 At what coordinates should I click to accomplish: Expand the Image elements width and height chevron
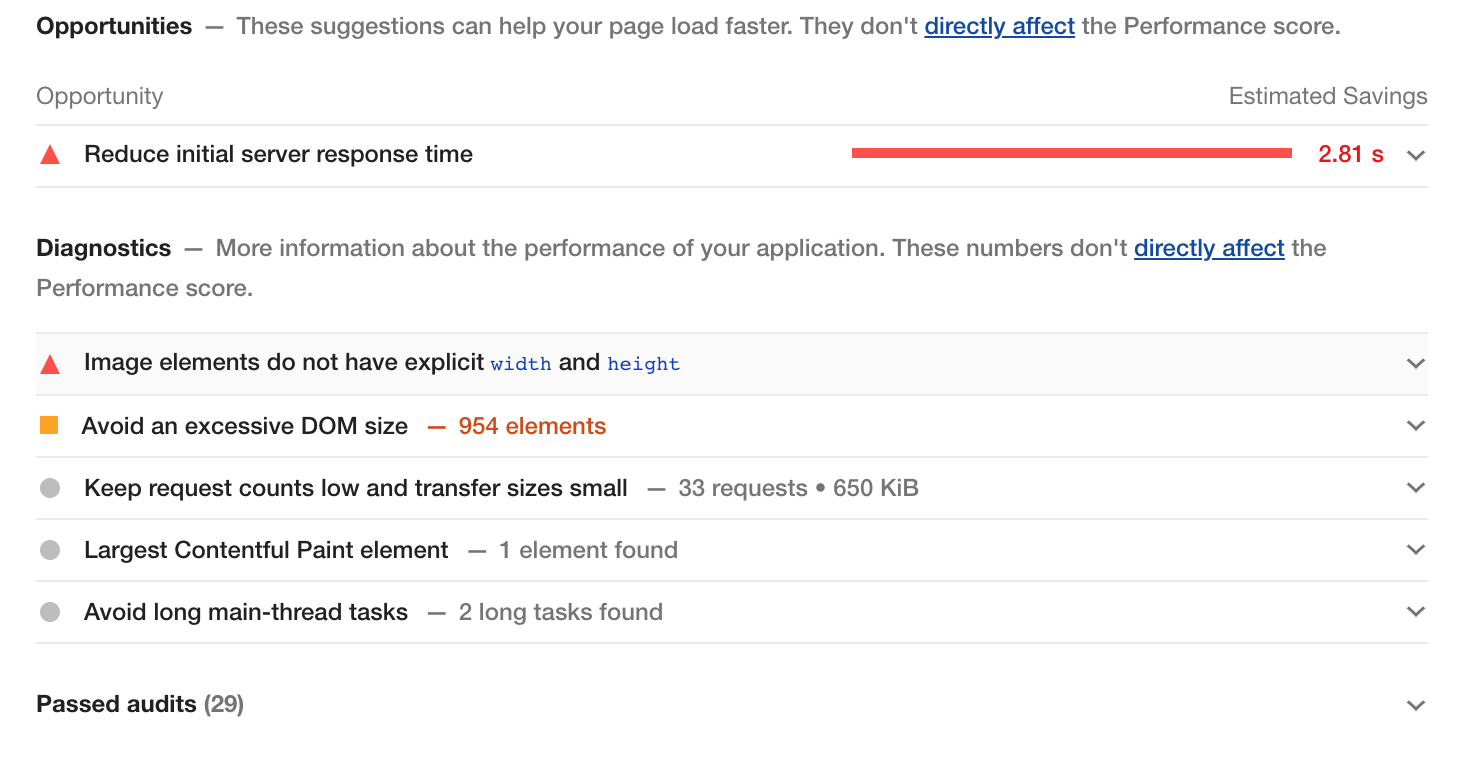(1415, 364)
